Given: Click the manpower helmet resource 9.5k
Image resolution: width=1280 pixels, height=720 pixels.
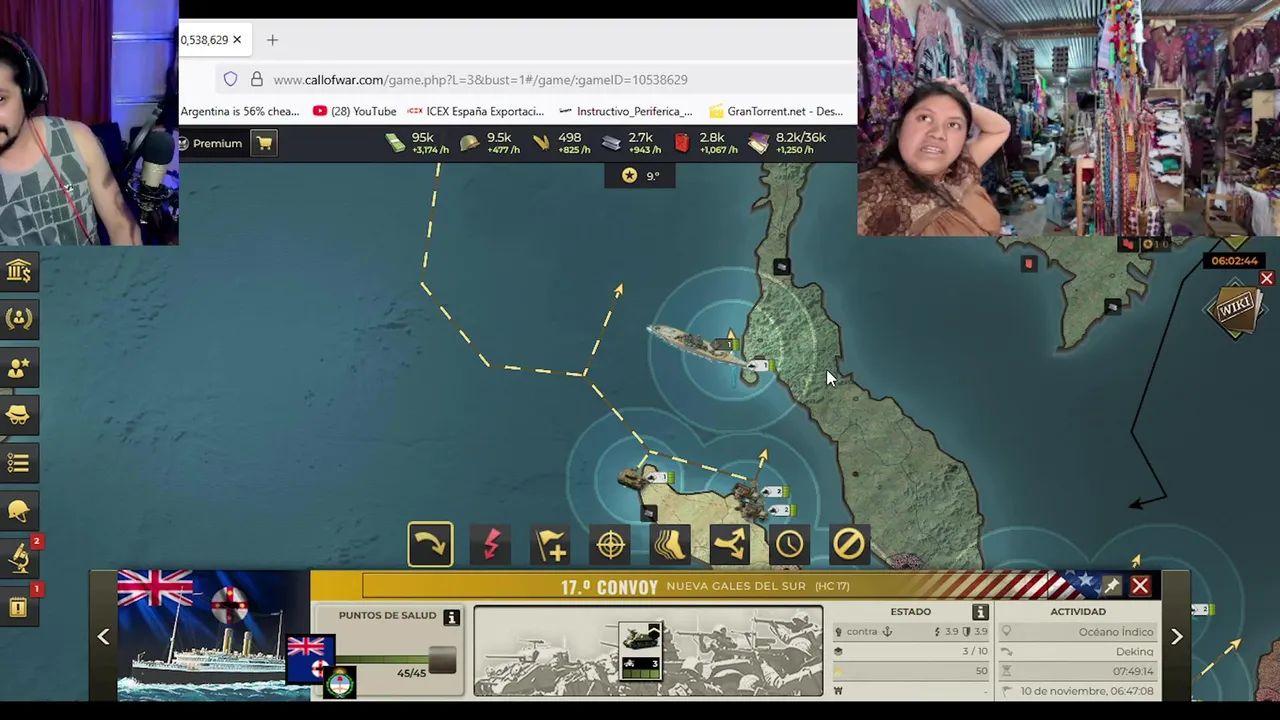Looking at the screenshot, I should 469,143.
